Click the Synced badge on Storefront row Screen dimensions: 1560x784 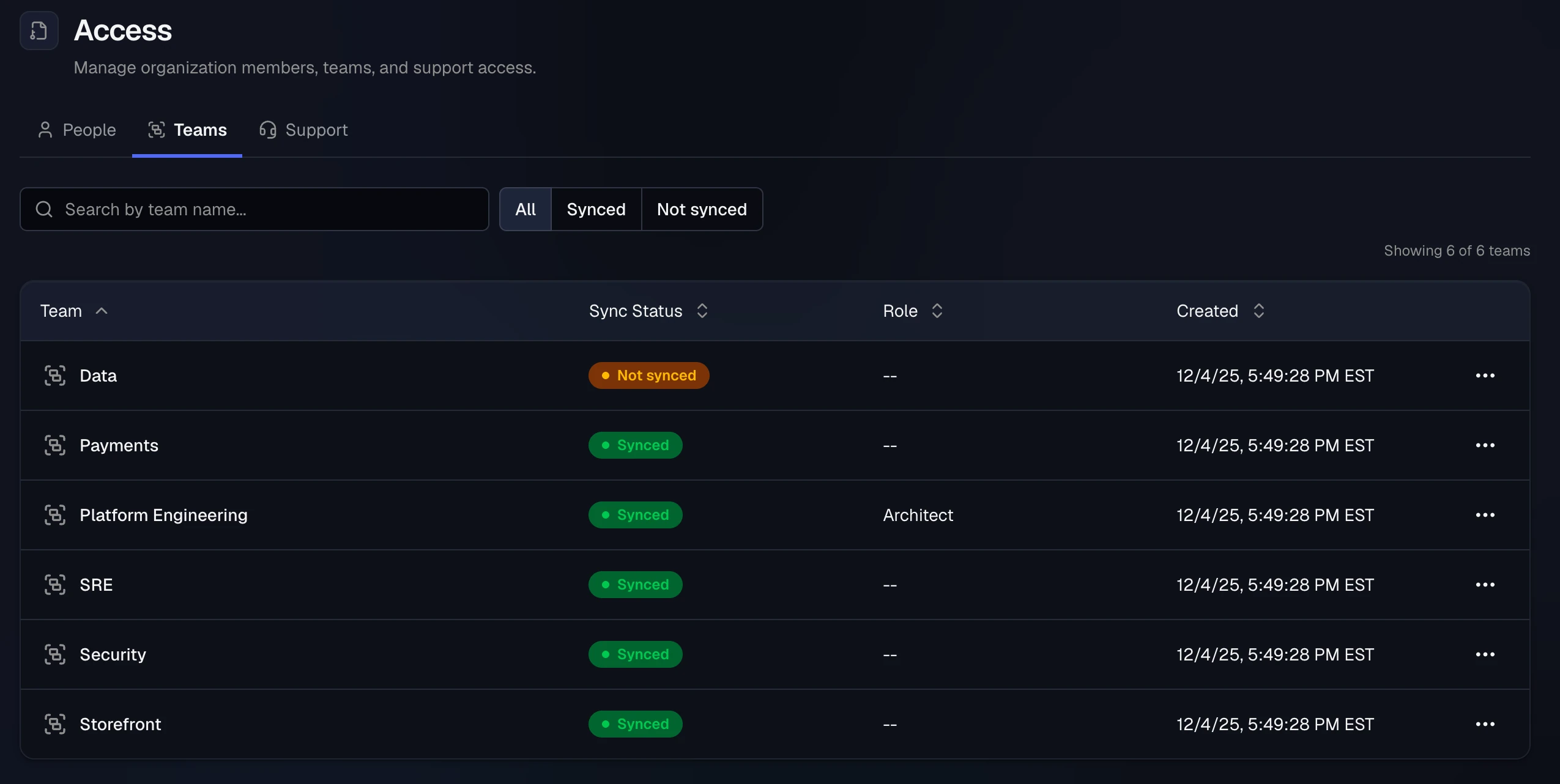pos(635,724)
